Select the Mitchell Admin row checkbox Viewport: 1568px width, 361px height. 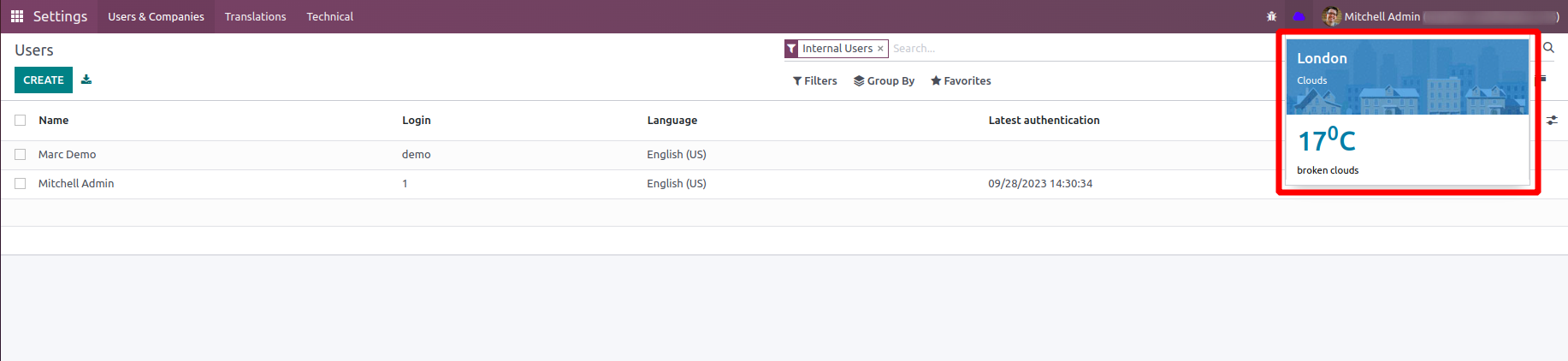click(21, 184)
